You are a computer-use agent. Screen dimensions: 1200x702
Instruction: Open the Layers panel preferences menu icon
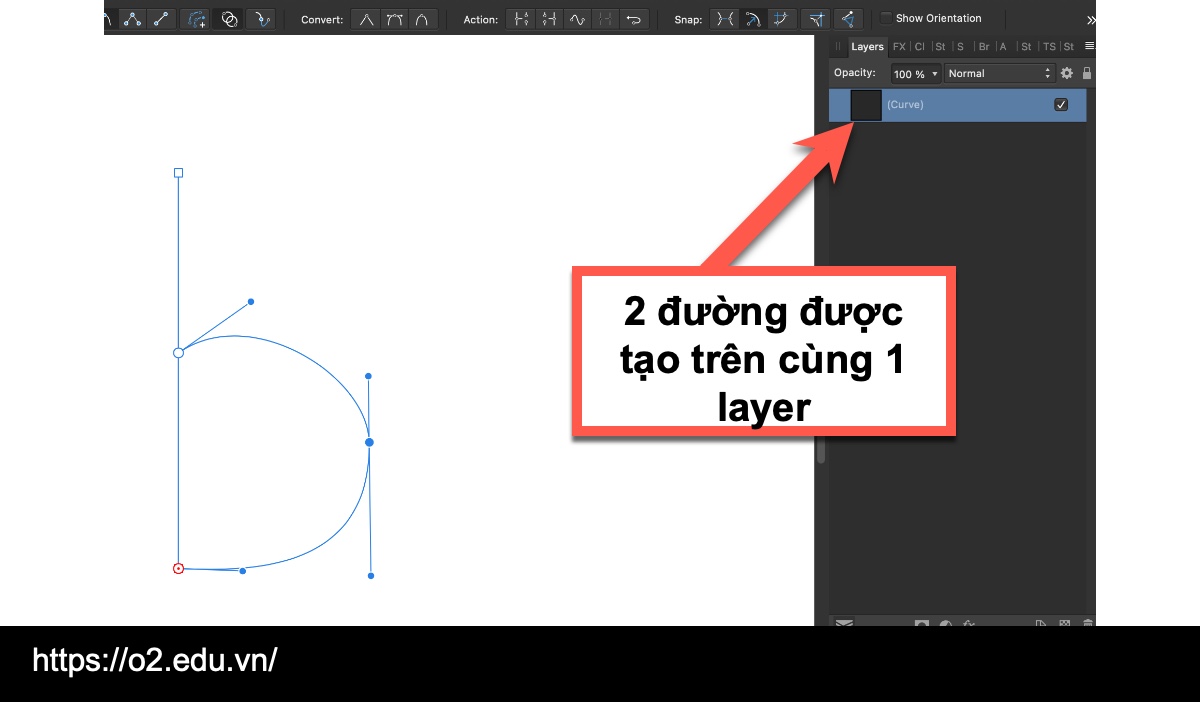(x=1089, y=46)
